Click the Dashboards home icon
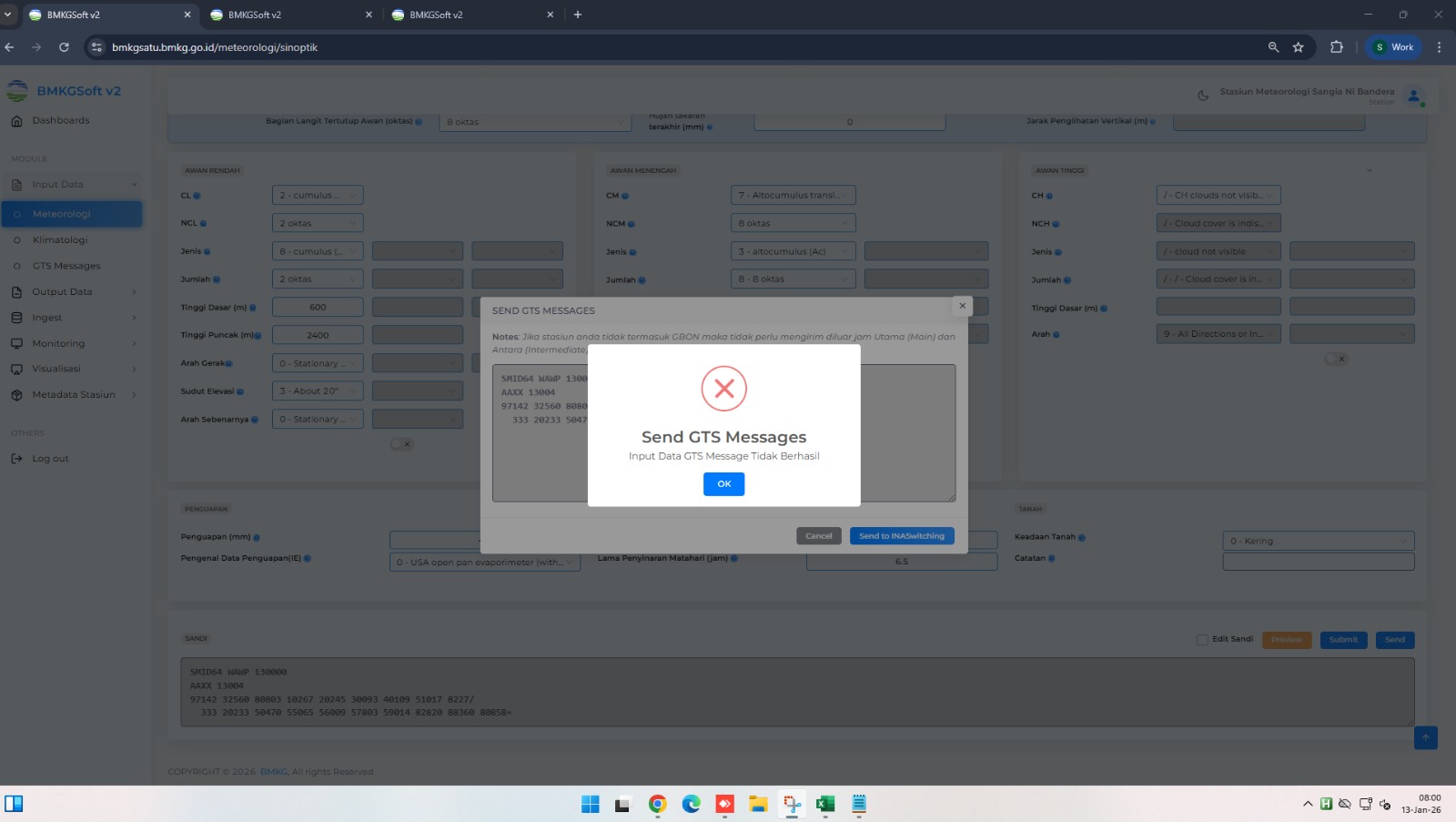1456x822 pixels. pyautogui.click(x=16, y=121)
